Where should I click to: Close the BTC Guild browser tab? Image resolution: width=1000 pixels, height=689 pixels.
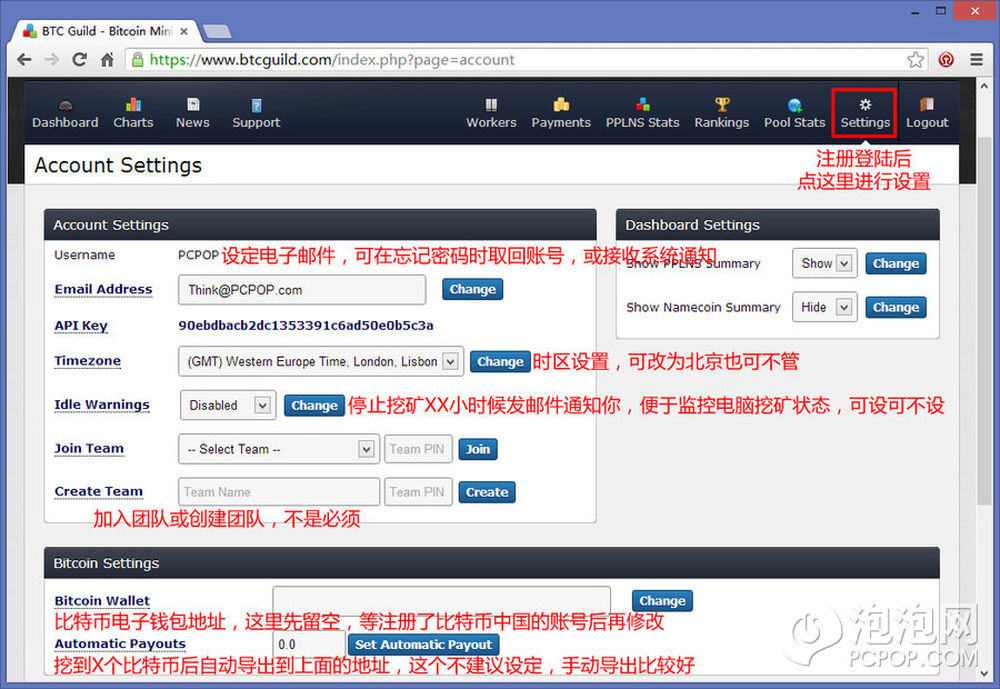click(184, 31)
